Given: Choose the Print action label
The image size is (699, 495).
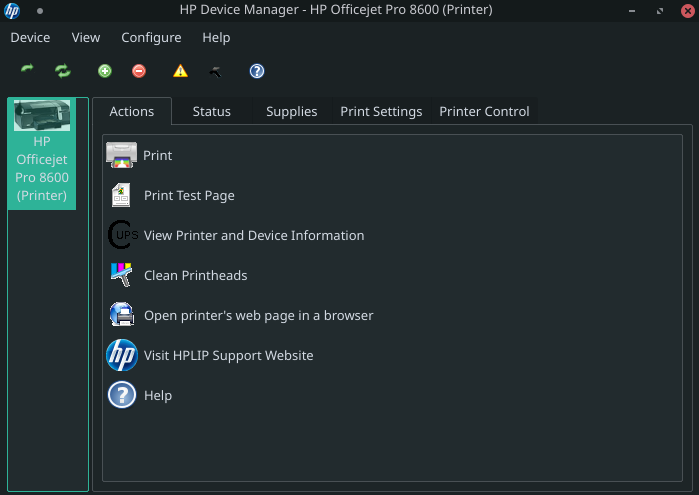Looking at the screenshot, I should point(157,155).
